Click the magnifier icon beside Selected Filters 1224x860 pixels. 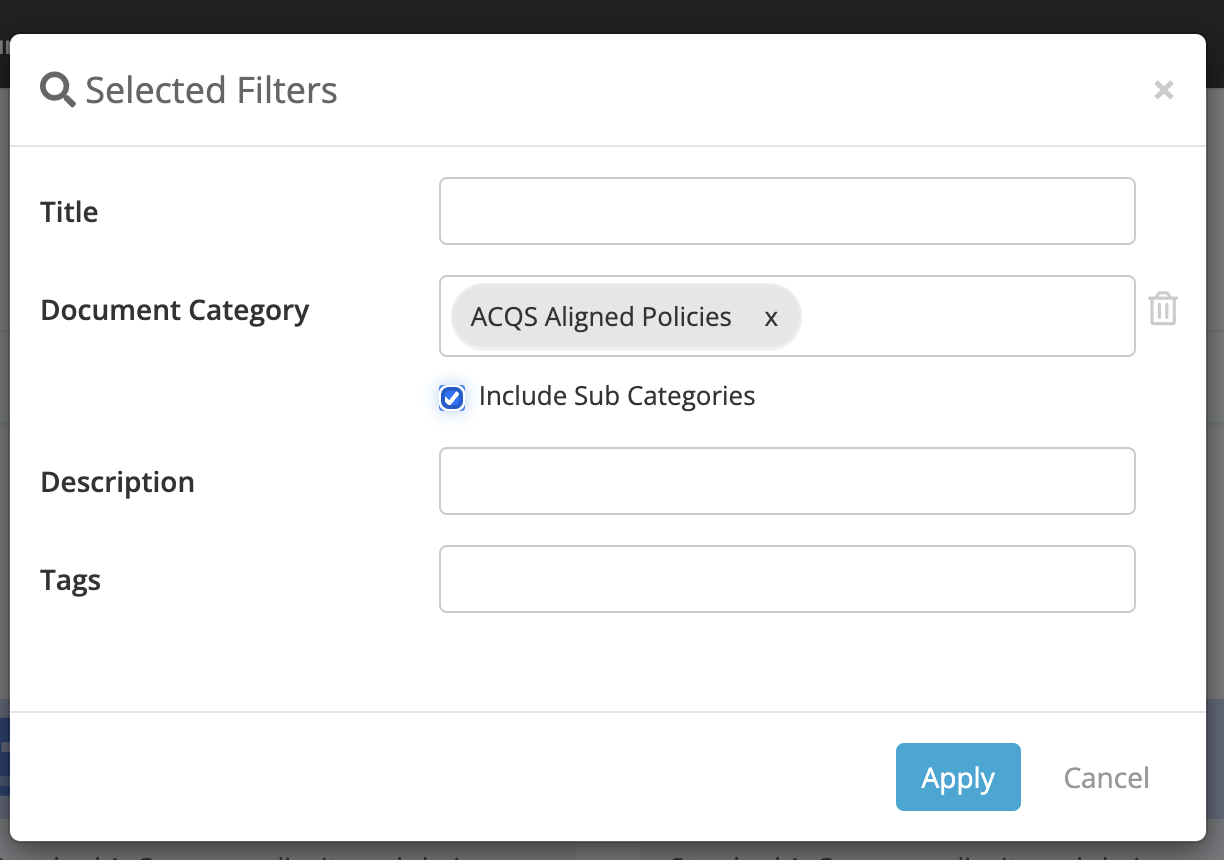(58, 90)
